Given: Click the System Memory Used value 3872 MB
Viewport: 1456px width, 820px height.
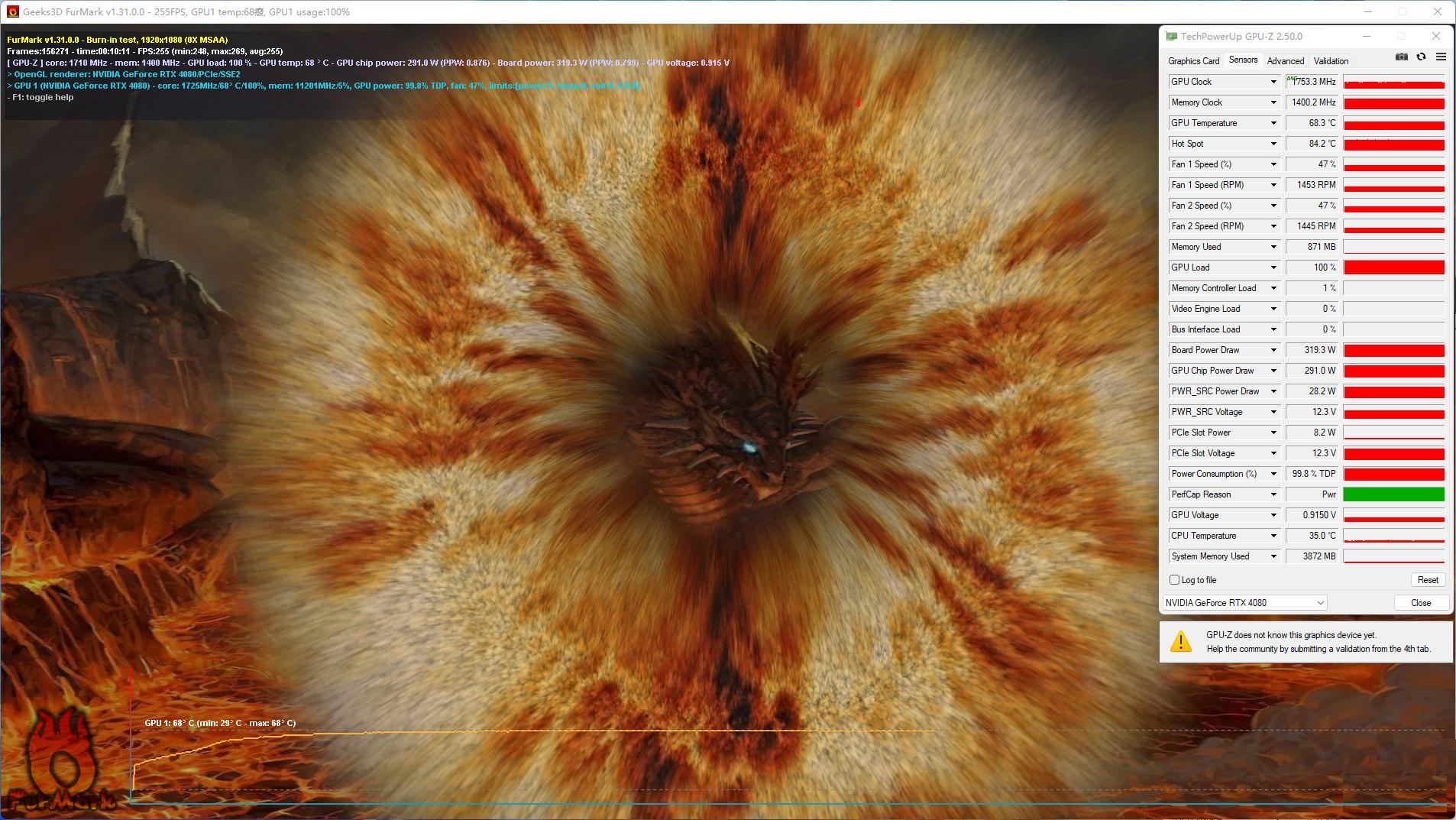Looking at the screenshot, I should click(1312, 556).
